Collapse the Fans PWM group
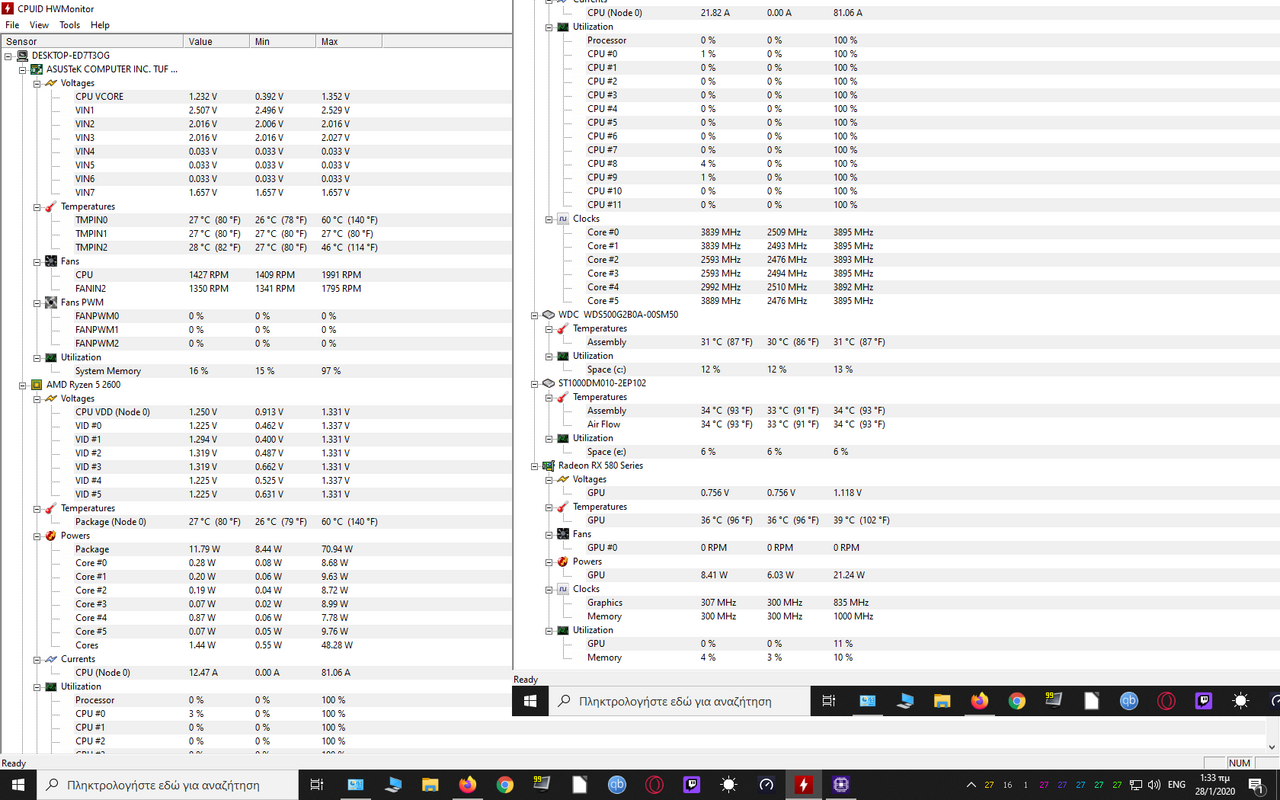 pyautogui.click(x=37, y=302)
